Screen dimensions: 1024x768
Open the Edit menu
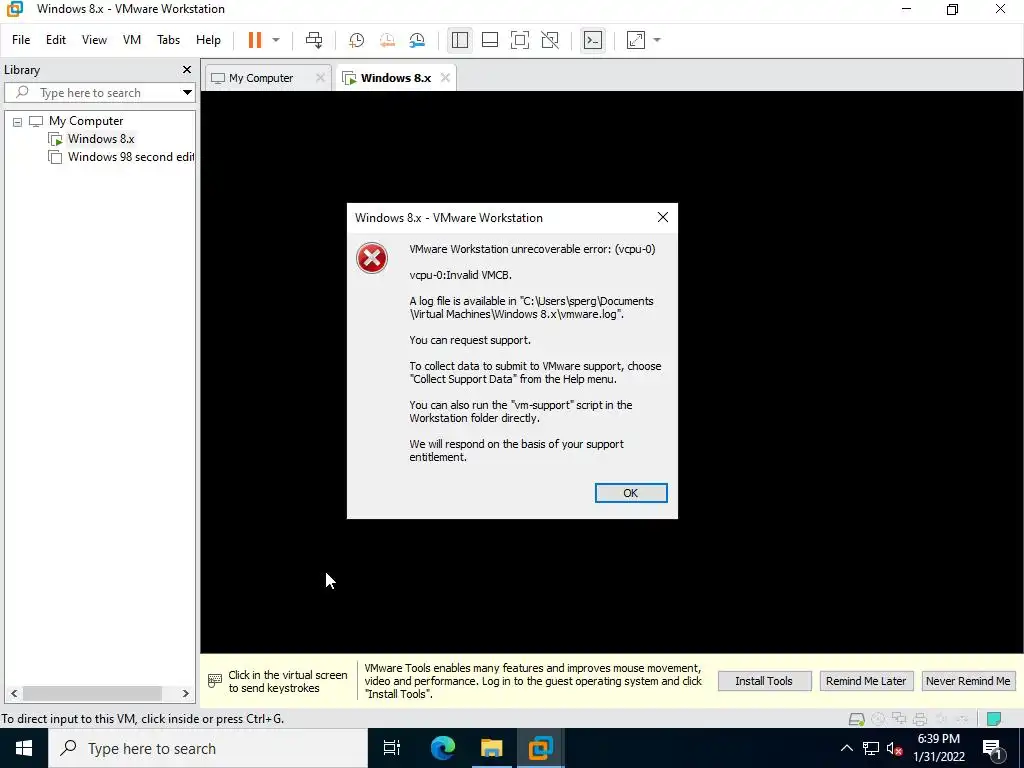pos(56,40)
